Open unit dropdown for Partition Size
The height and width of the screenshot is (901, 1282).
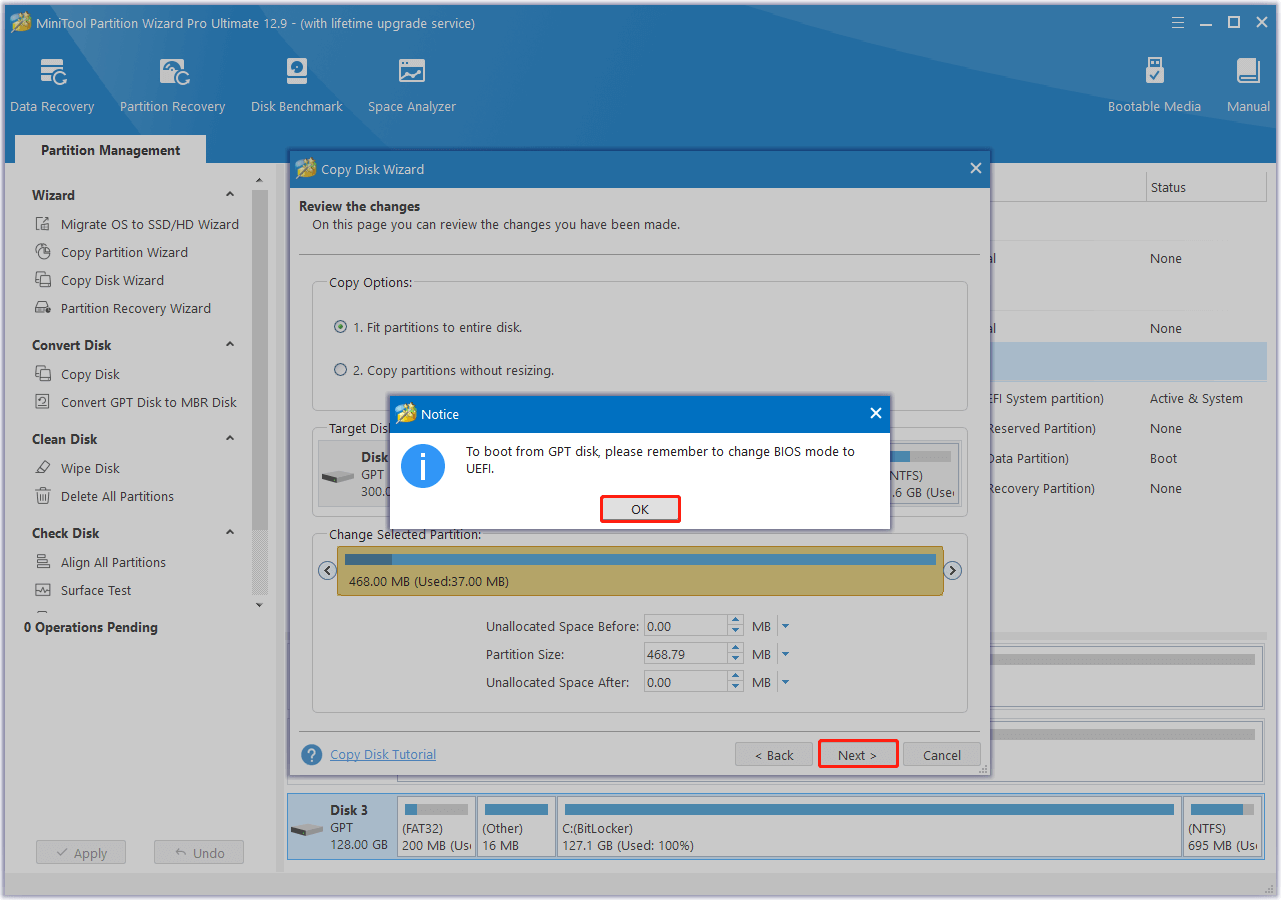pos(785,654)
